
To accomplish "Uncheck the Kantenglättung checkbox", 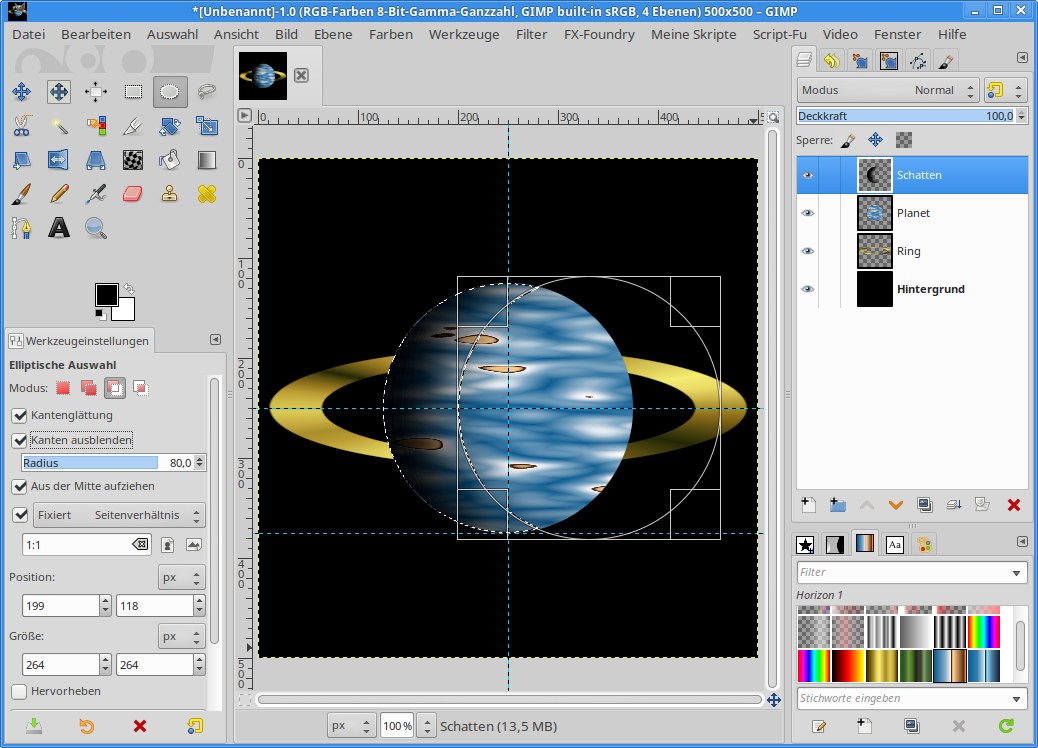I will pos(19,415).
